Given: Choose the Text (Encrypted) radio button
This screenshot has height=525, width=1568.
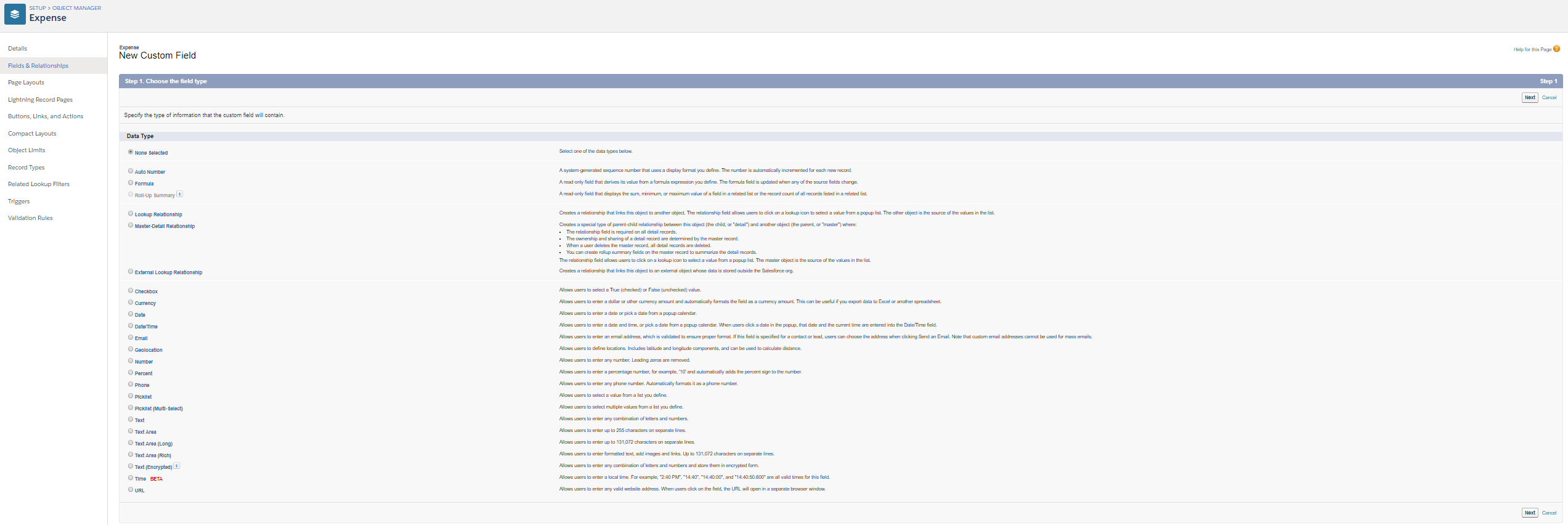Looking at the screenshot, I should point(131,466).
